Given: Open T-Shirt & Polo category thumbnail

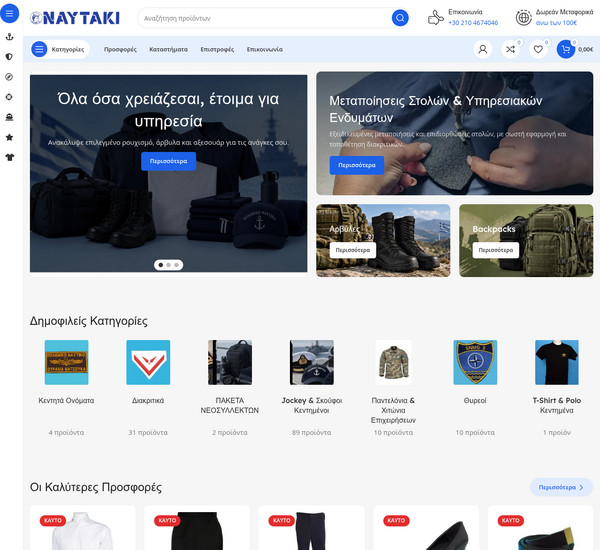Looking at the screenshot, I should tap(557, 362).
